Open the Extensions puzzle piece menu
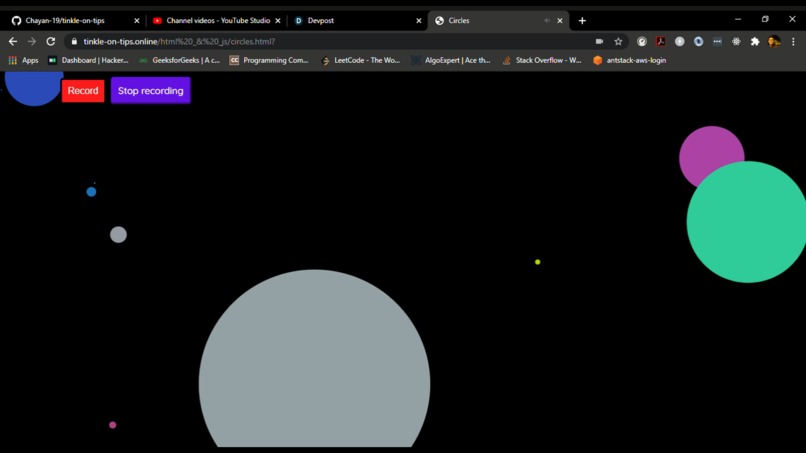Viewport: 806px width, 453px height. (x=755, y=42)
